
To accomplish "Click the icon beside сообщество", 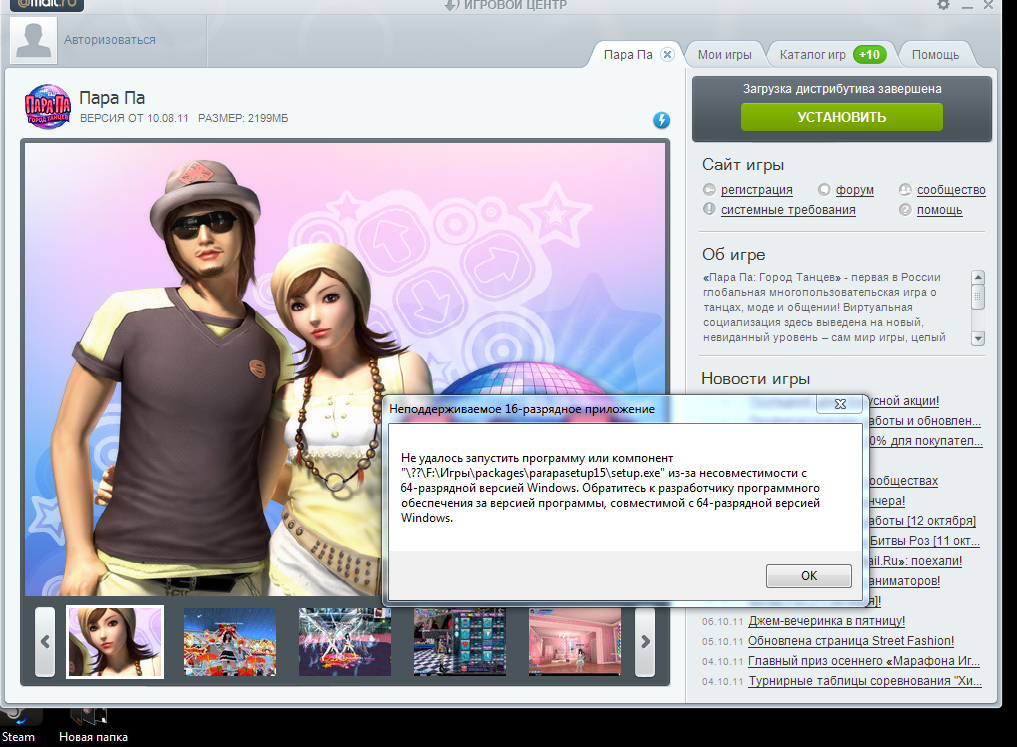I will pyautogui.click(x=905, y=189).
